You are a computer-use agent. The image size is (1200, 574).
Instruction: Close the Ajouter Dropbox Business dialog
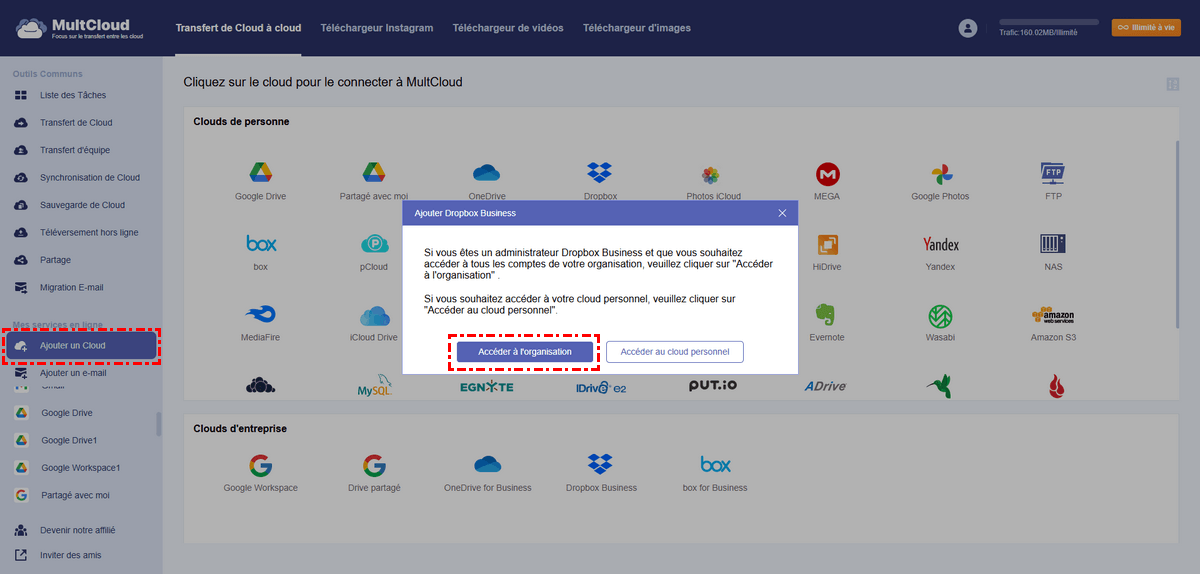click(782, 213)
